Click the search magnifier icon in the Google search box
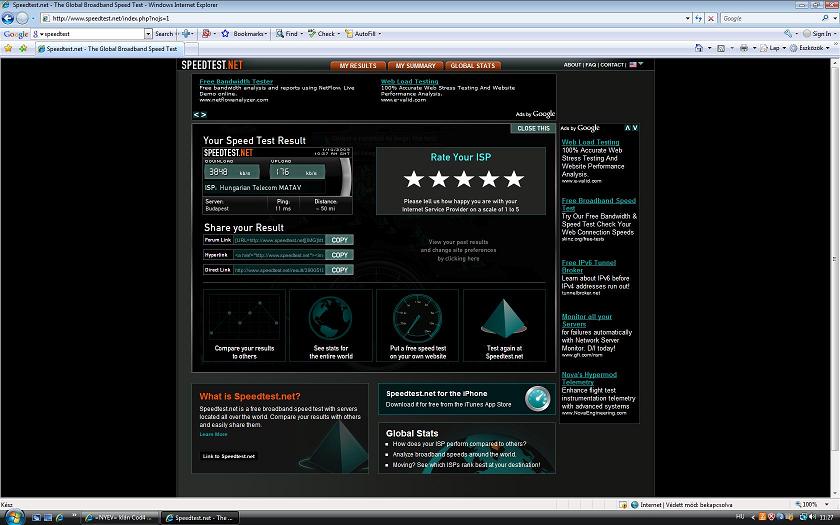Image resolution: width=840 pixels, height=525 pixels. pos(825,18)
